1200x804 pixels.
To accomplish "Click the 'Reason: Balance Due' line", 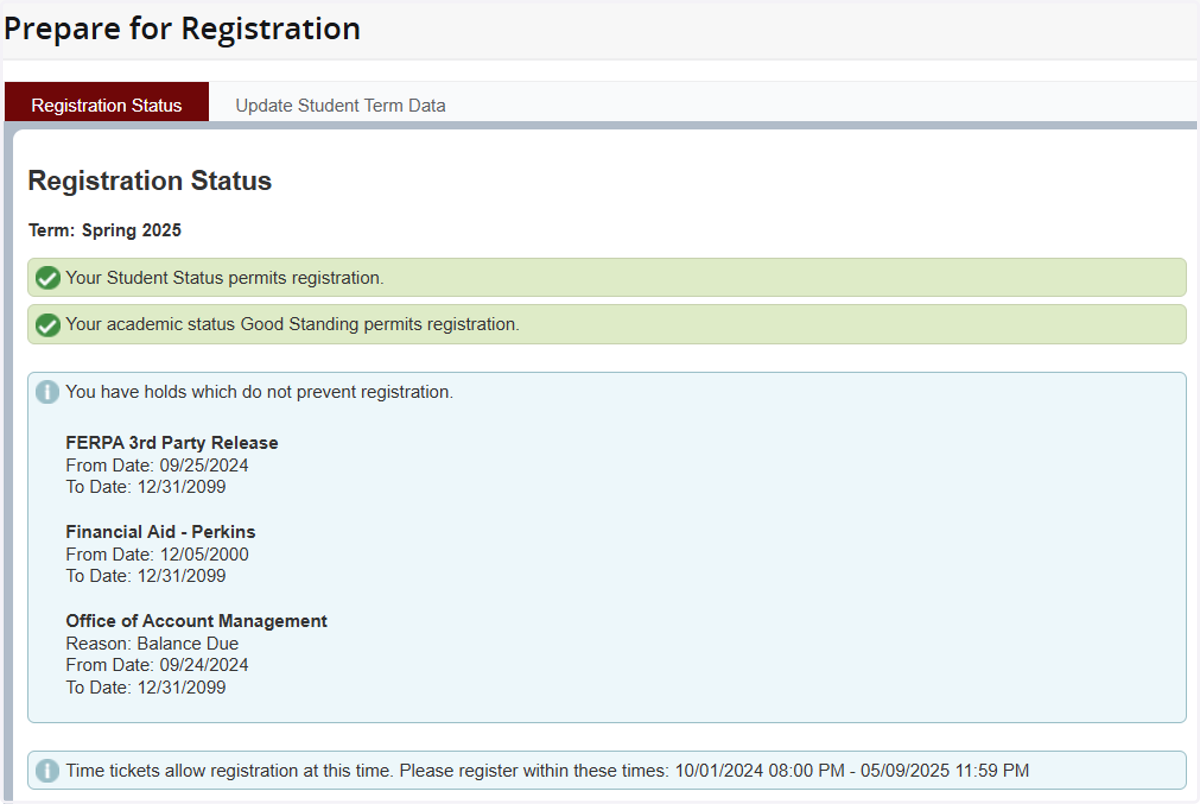I will (152, 643).
